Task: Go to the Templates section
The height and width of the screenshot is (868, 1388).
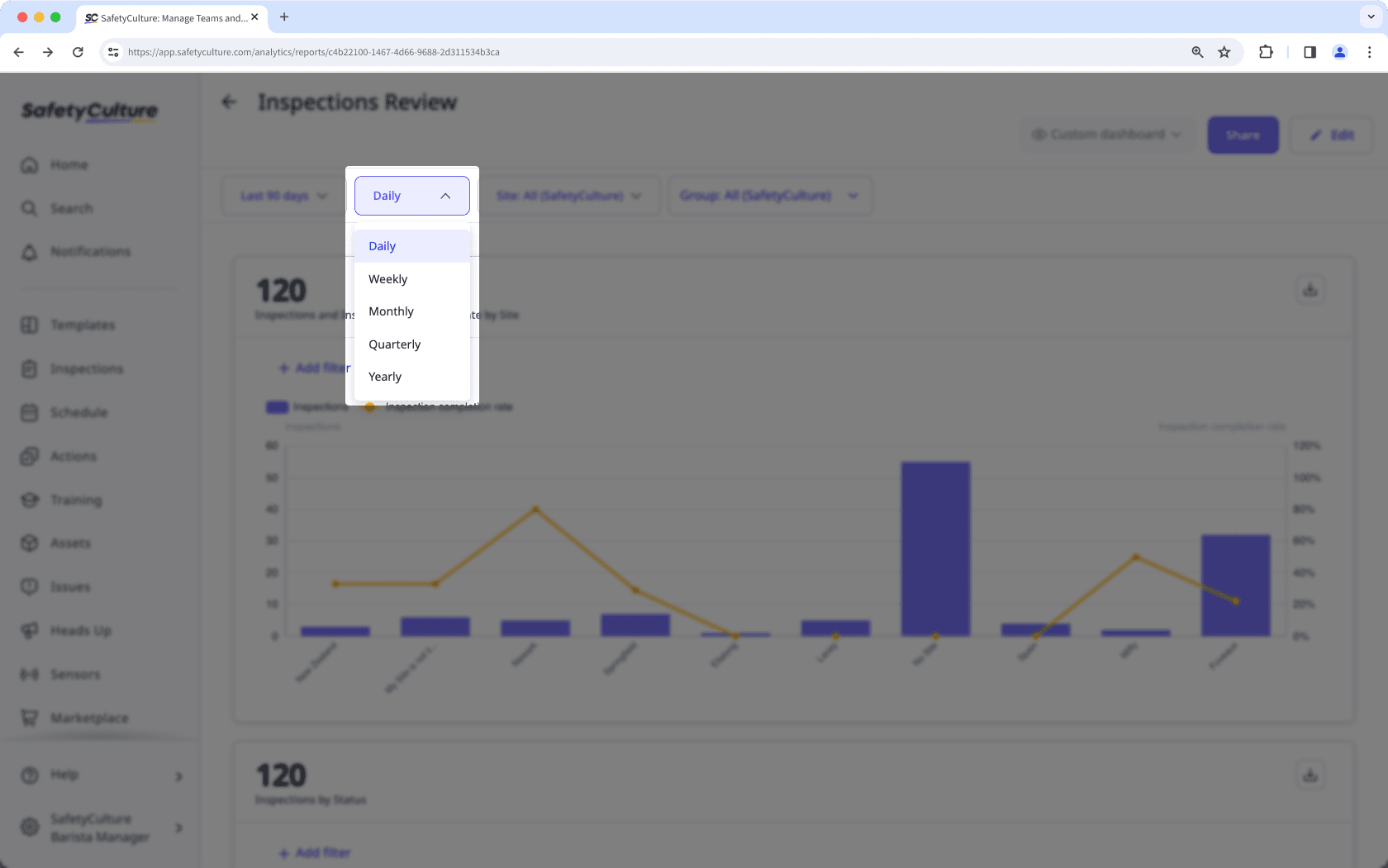Action: point(83,325)
